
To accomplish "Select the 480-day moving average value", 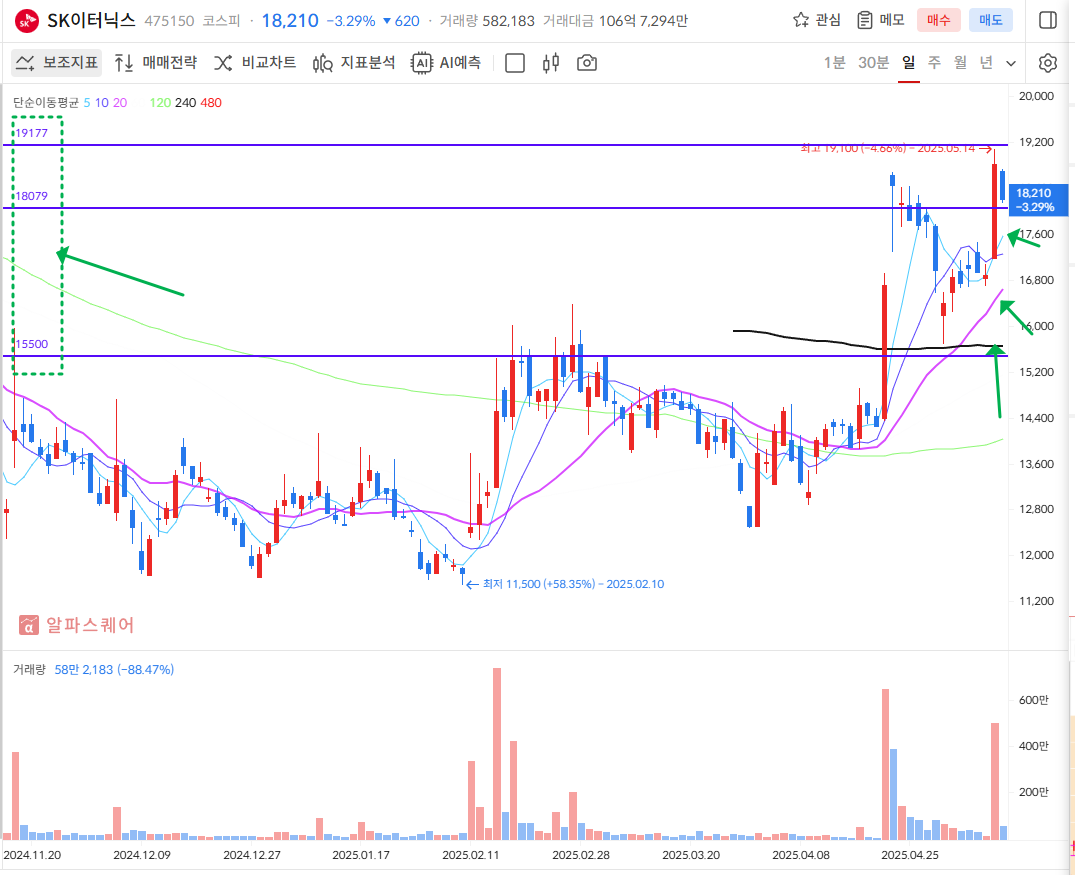I will (x=211, y=103).
